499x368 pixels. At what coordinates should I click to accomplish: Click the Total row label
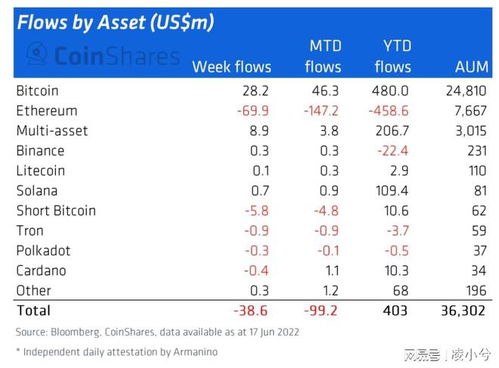pos(34,311)
